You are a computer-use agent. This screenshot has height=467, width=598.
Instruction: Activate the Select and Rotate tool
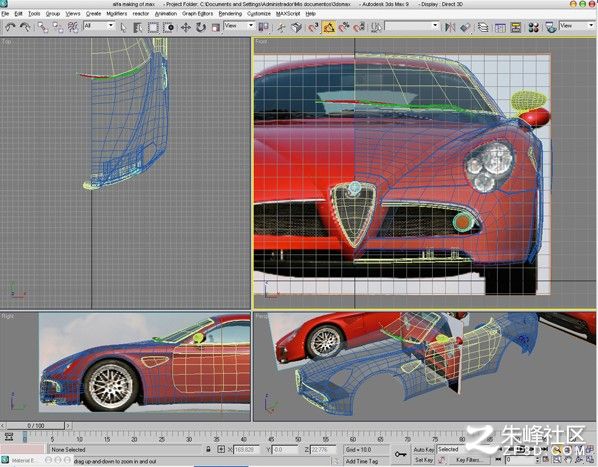click(x=201, y=27)
